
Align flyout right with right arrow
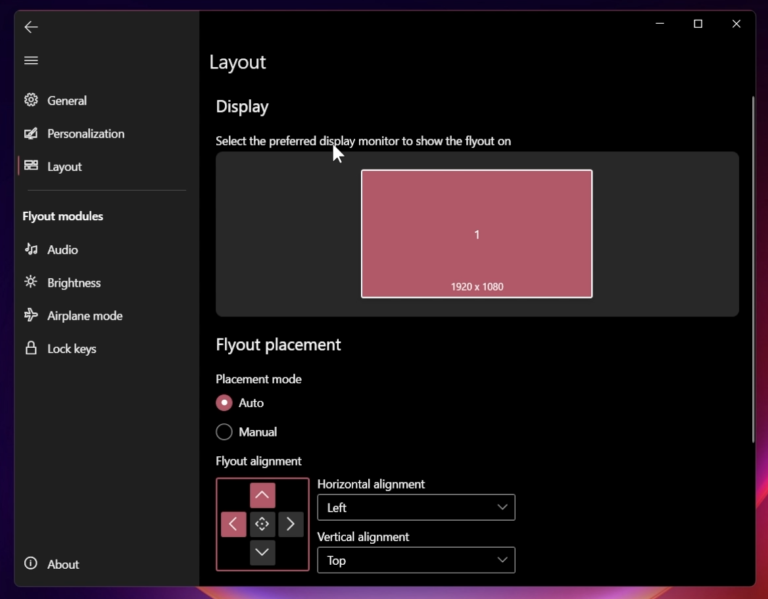291,524
